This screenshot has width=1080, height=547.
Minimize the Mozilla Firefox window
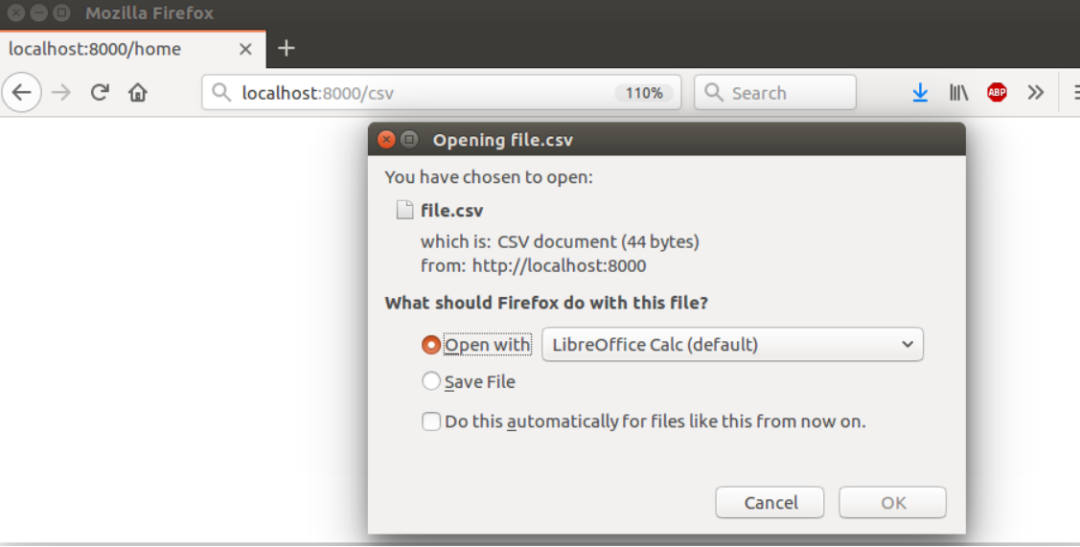coord(39,12)
